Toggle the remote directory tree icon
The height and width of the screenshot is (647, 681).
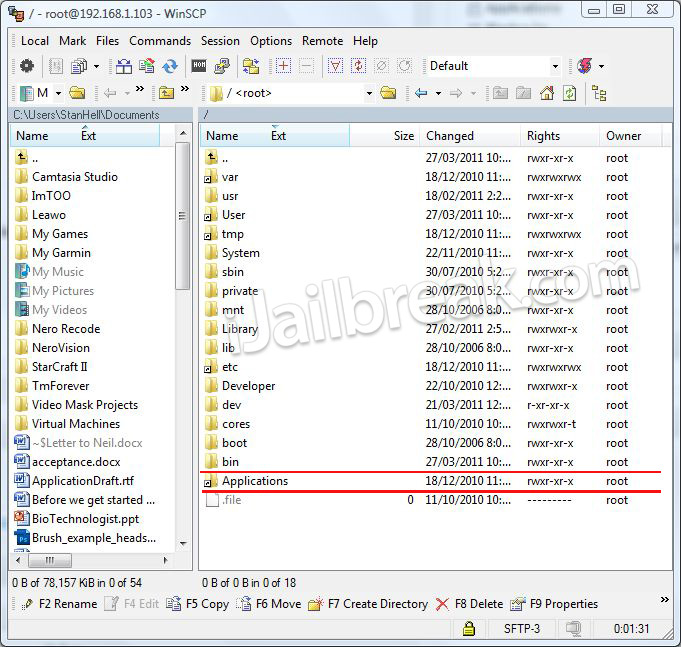tap(599, 93)
